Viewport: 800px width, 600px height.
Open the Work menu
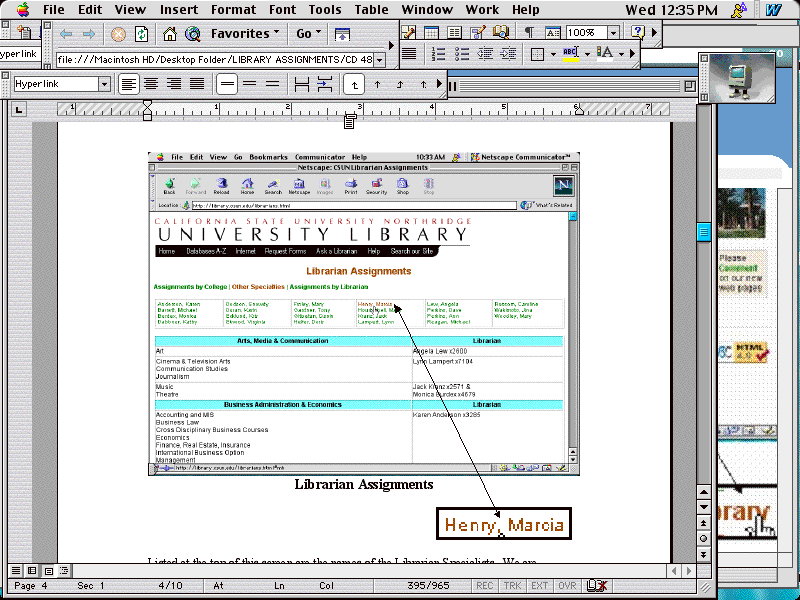[482, 10]
